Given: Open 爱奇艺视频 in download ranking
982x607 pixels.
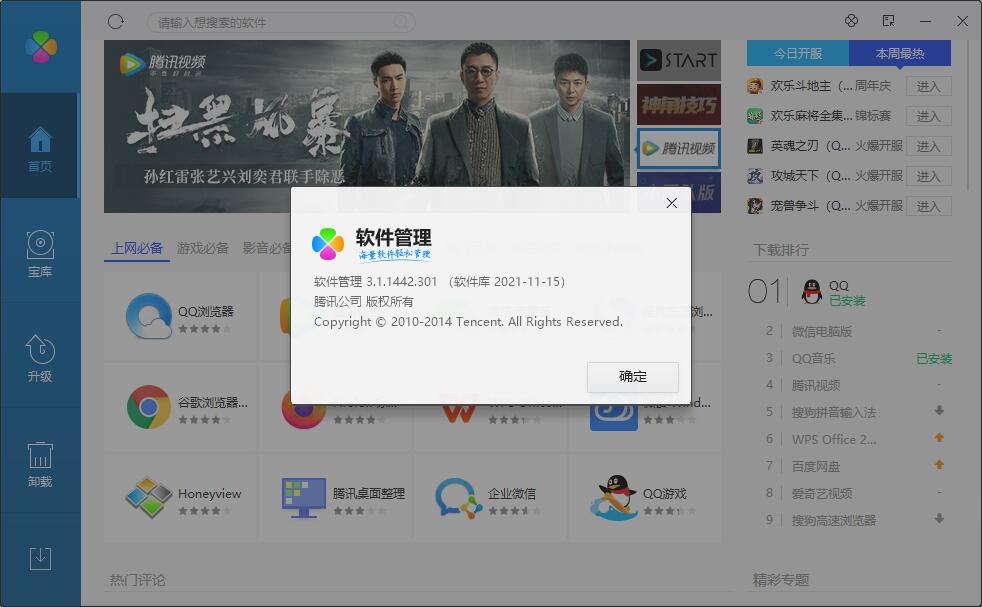Looking at the screenshot, I should tap(822, 493).
